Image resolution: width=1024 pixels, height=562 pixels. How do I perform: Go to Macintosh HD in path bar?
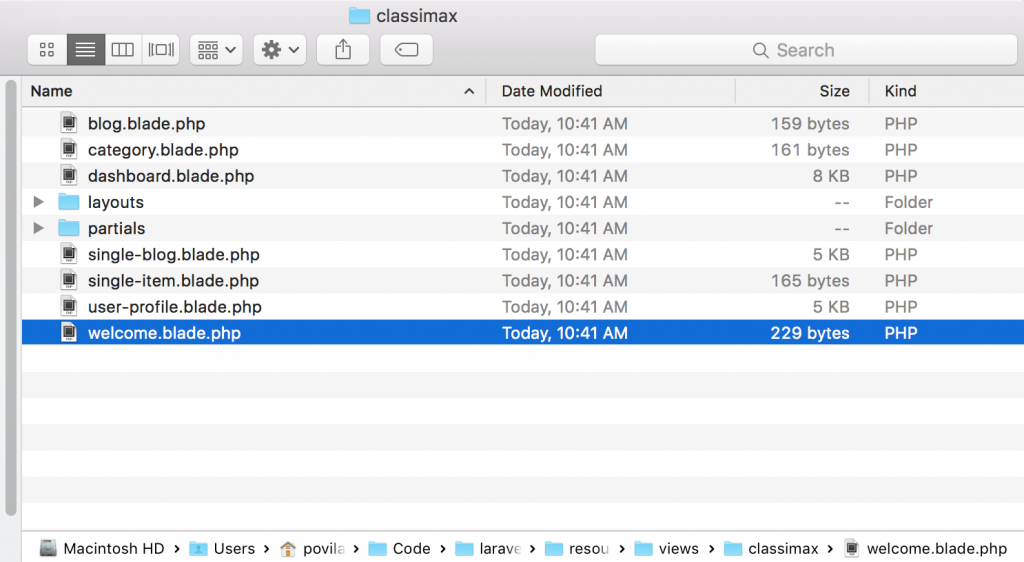(x=103, y=548)
